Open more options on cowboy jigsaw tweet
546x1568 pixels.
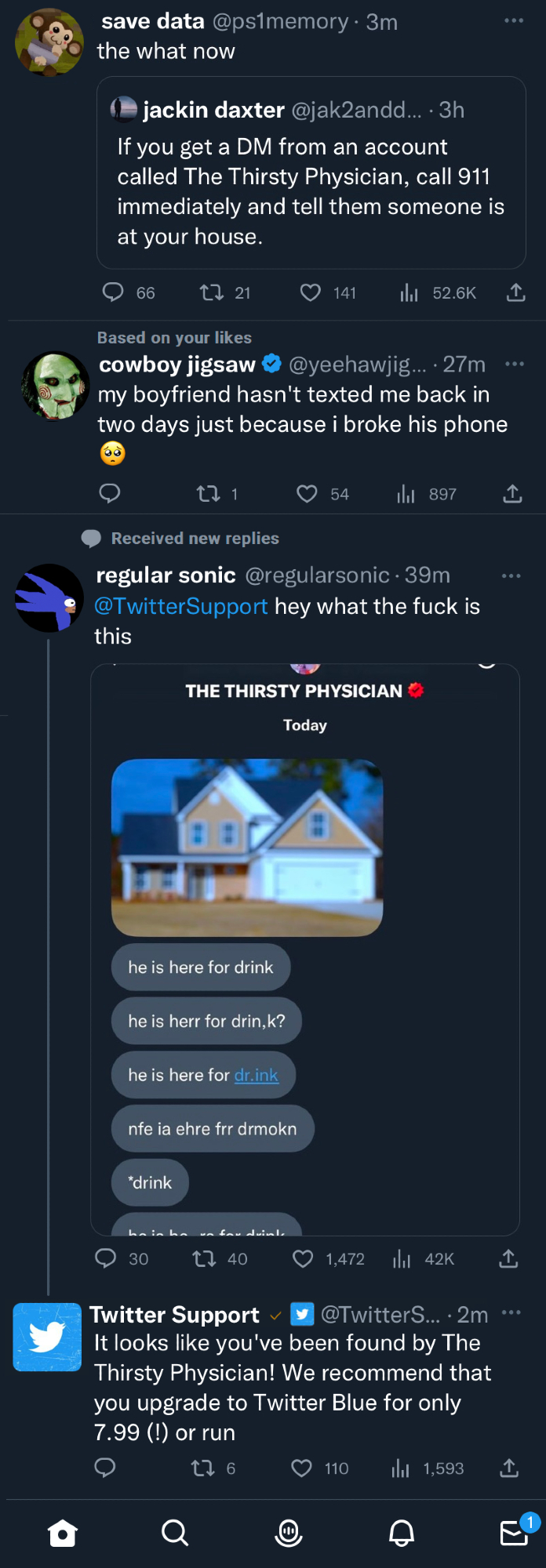pos(515,364)
